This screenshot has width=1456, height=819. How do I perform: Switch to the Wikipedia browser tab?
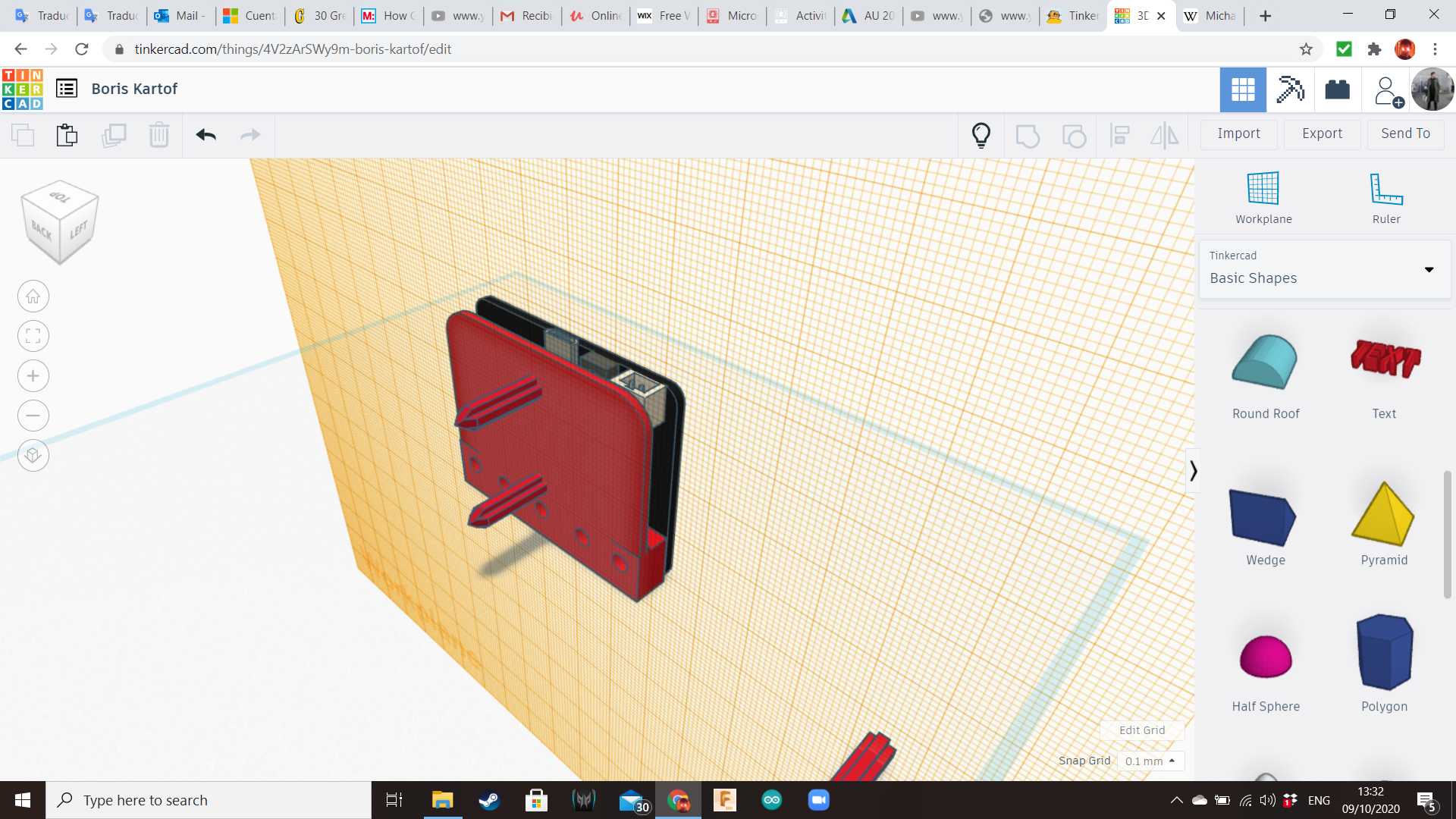click(x=1210, y=15)
